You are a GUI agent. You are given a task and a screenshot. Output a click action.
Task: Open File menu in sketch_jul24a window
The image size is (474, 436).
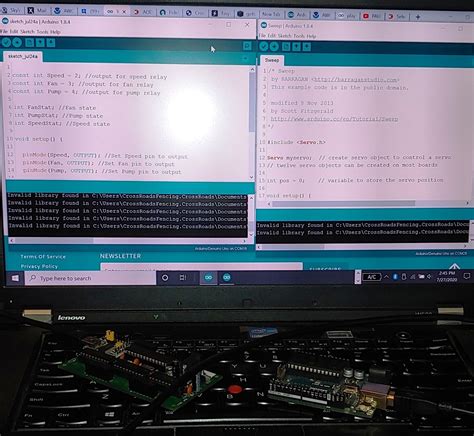4,32
